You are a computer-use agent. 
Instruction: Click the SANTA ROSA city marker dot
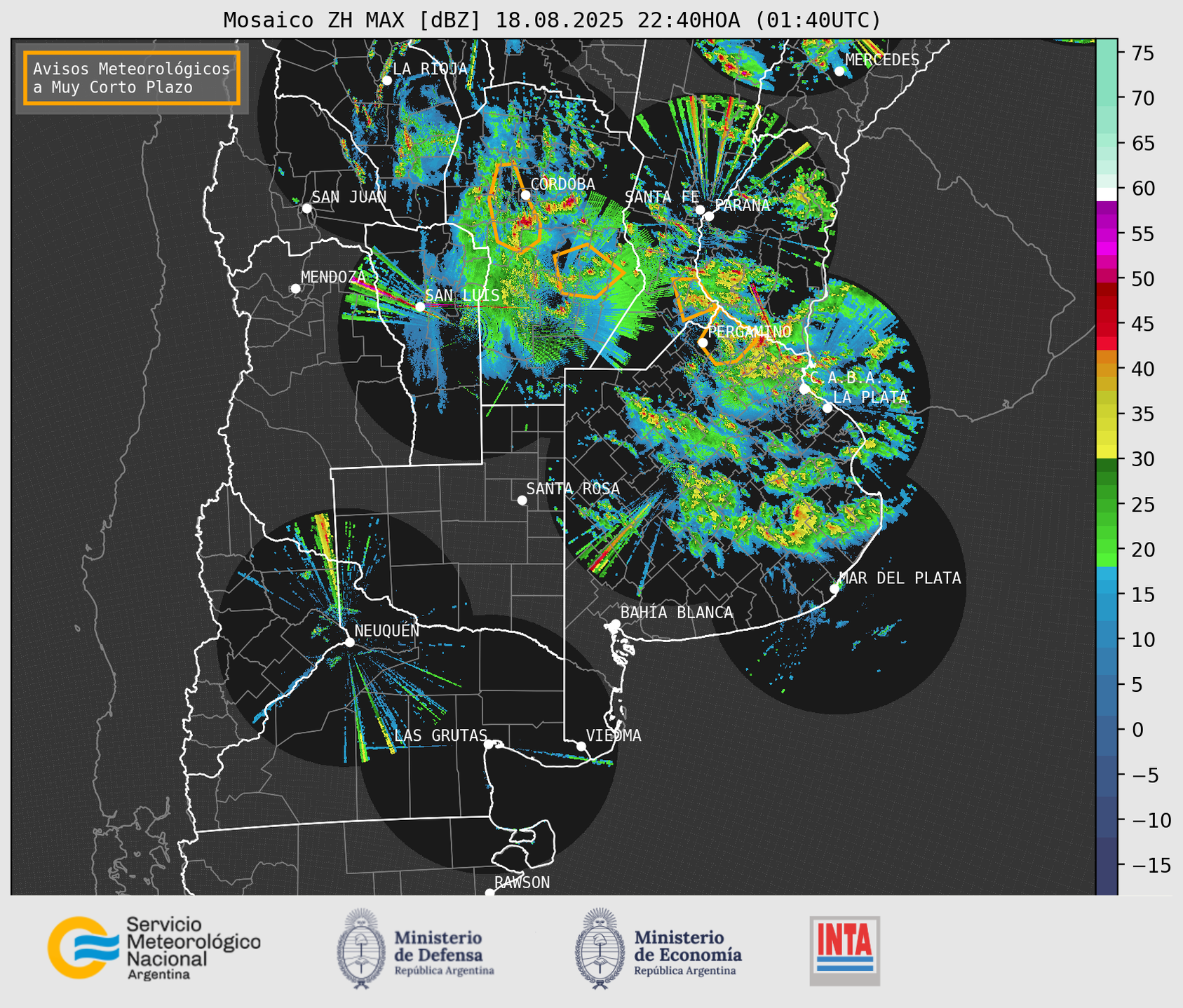click(x=522, y=500)
